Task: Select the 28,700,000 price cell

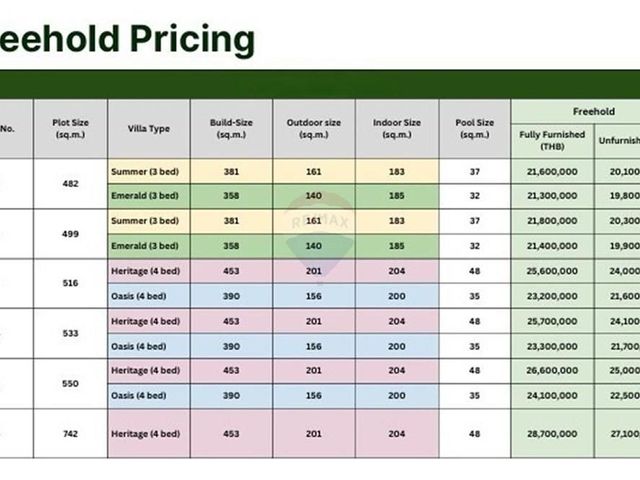Action: point(552,433)
